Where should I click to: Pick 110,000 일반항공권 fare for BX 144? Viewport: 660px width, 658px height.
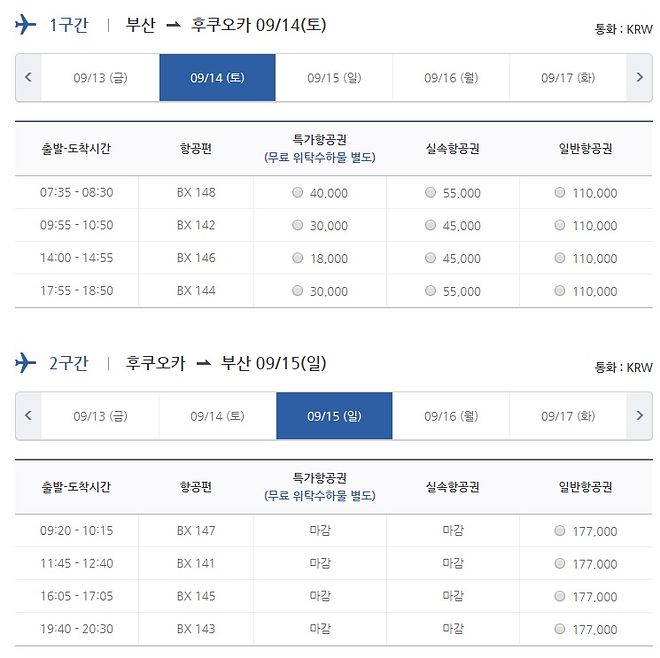tap(560, 291)
